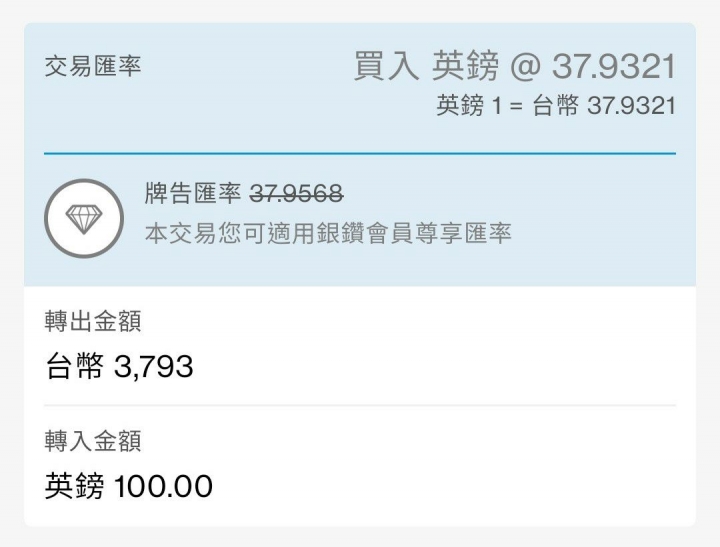
Task: Tap the @ symbol in rate heading
Action: [525, 67]
